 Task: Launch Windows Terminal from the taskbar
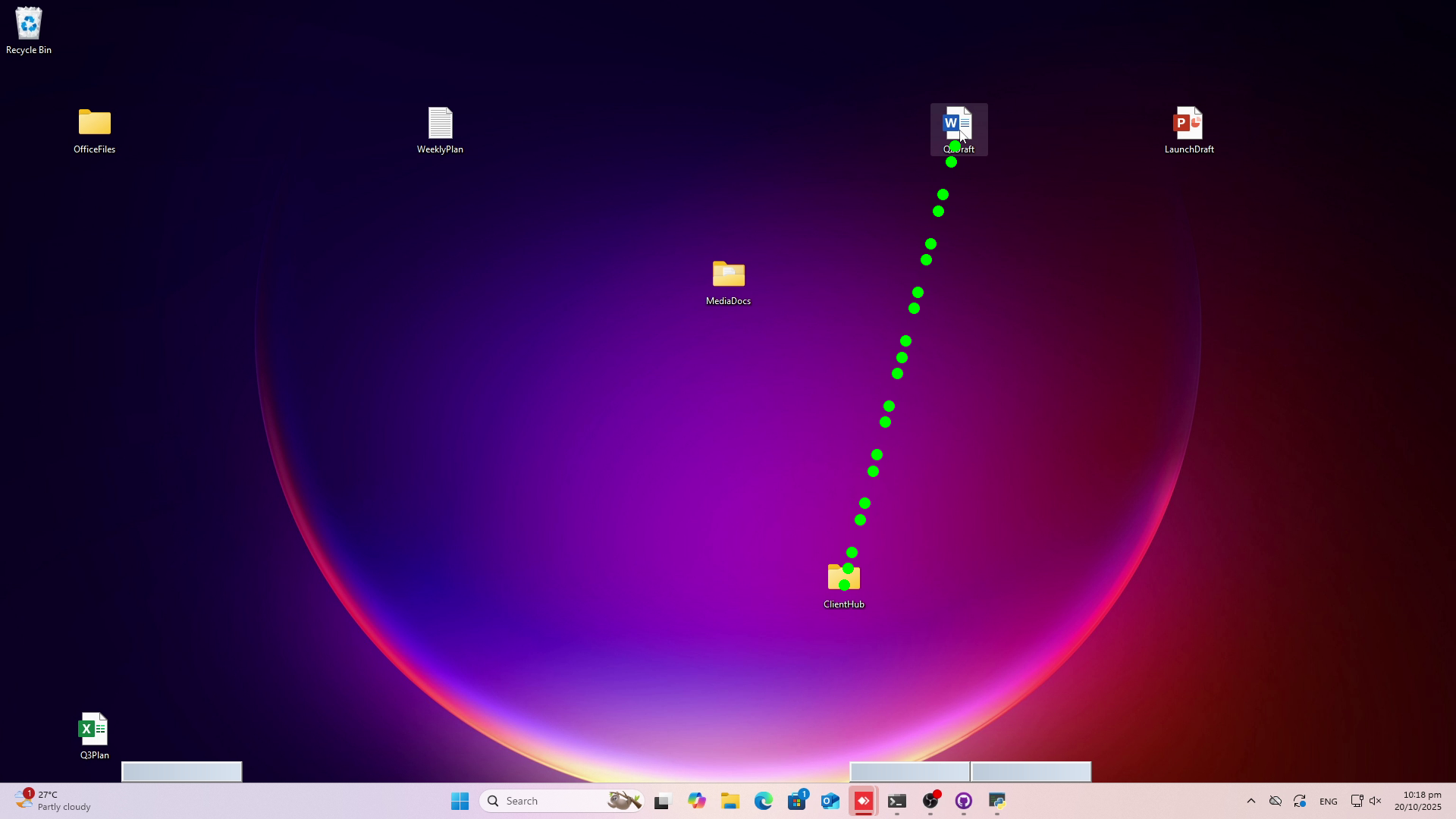(897, 800)
